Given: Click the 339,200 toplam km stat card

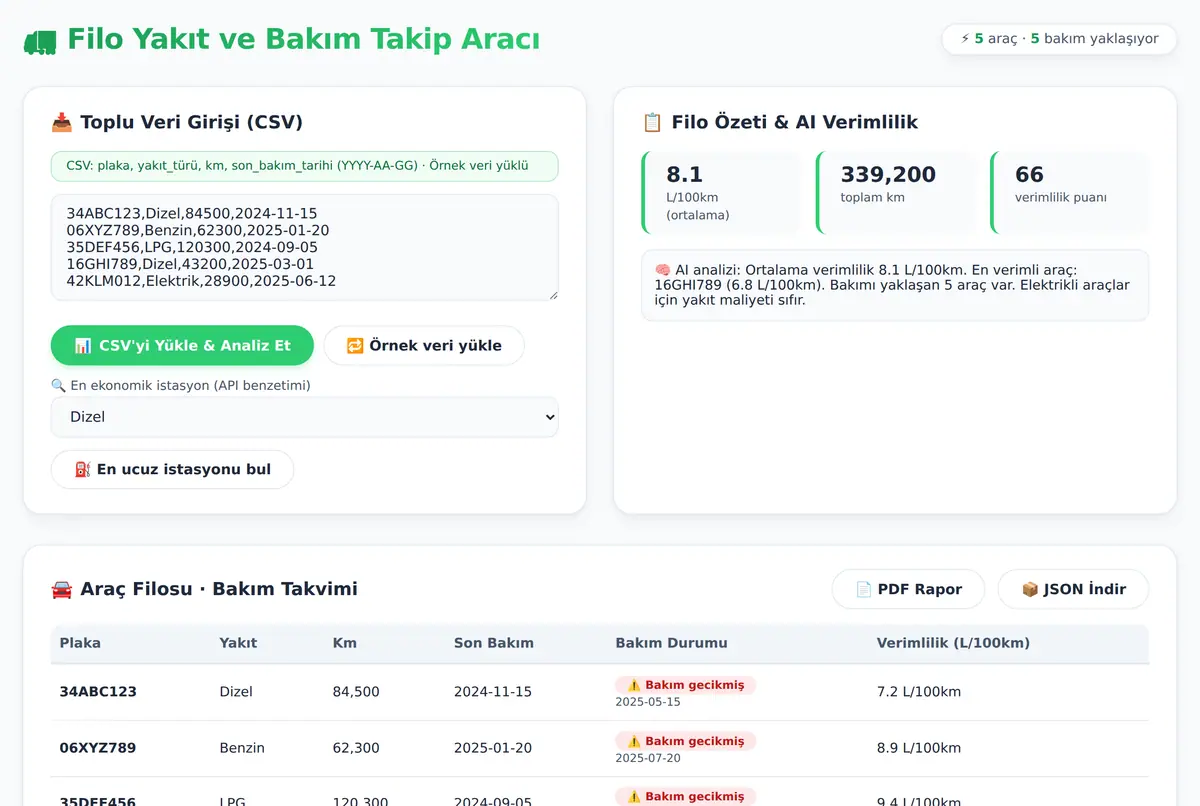Looking at the screenshot, I should [x=896, y=193].
